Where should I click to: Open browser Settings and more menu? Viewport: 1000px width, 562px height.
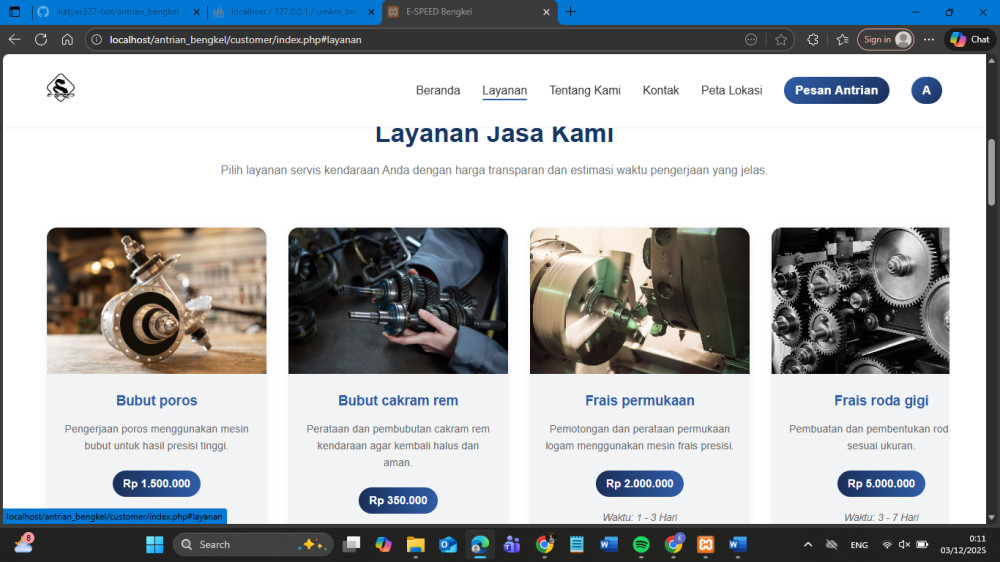pyautogui.click(x=929, y=39)
